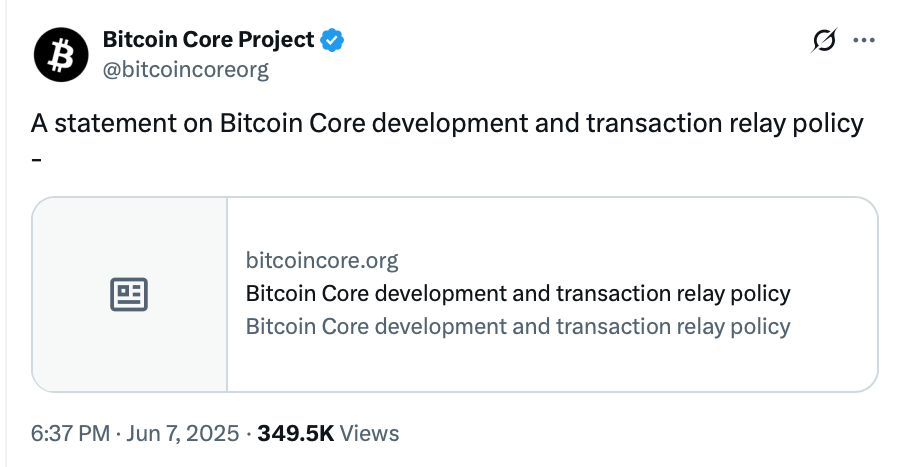Click the dark link card headline
This screenshot has width=898, height=467.
517,294
